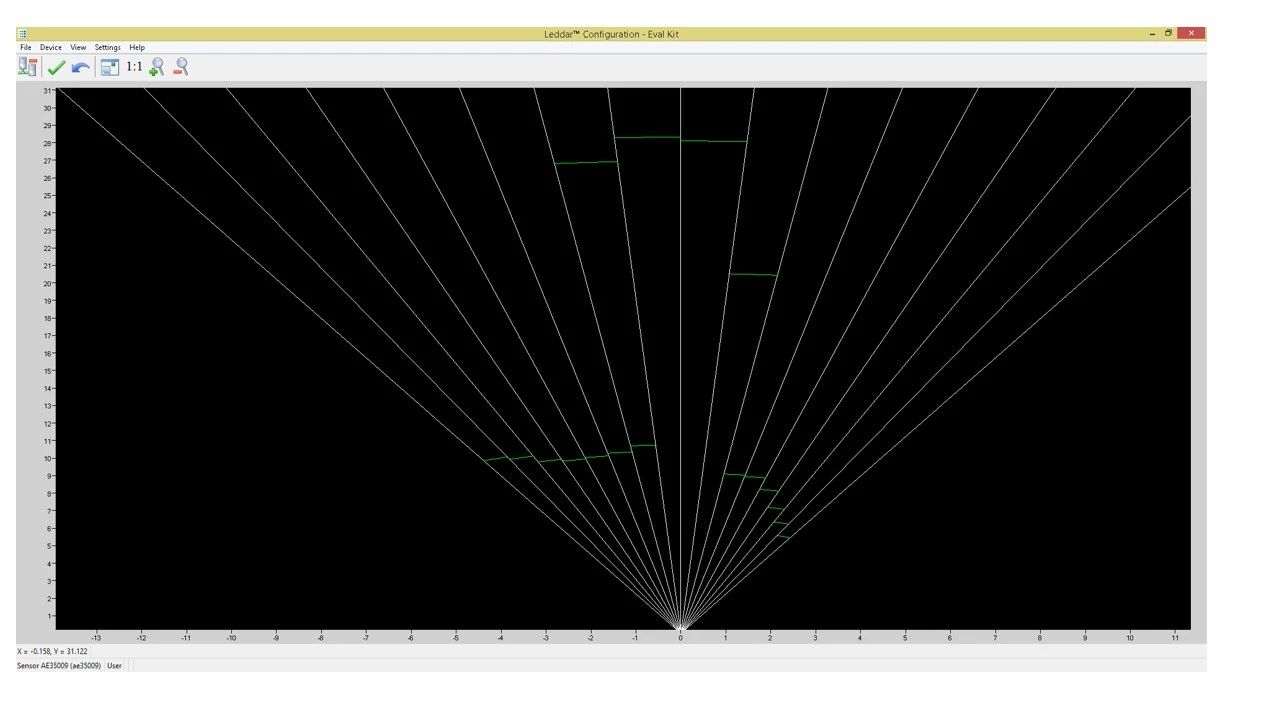Close the Leddar Configuration window
This screenshot has height=720, width=1280.
[x=1191, y=34]
